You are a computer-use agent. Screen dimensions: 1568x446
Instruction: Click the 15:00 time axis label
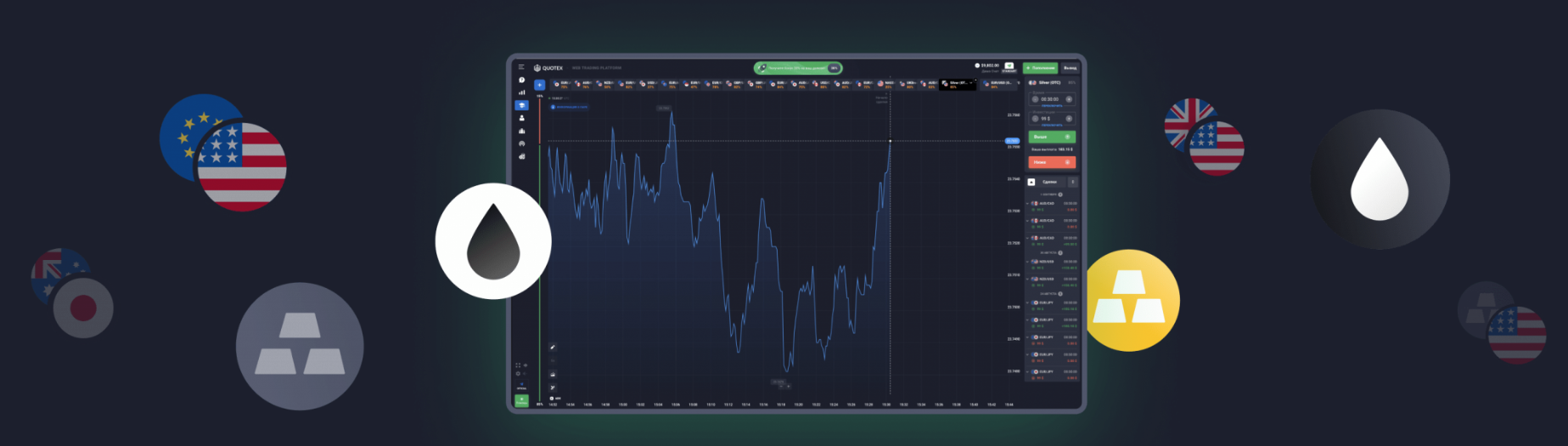click(x=623, y=404)
